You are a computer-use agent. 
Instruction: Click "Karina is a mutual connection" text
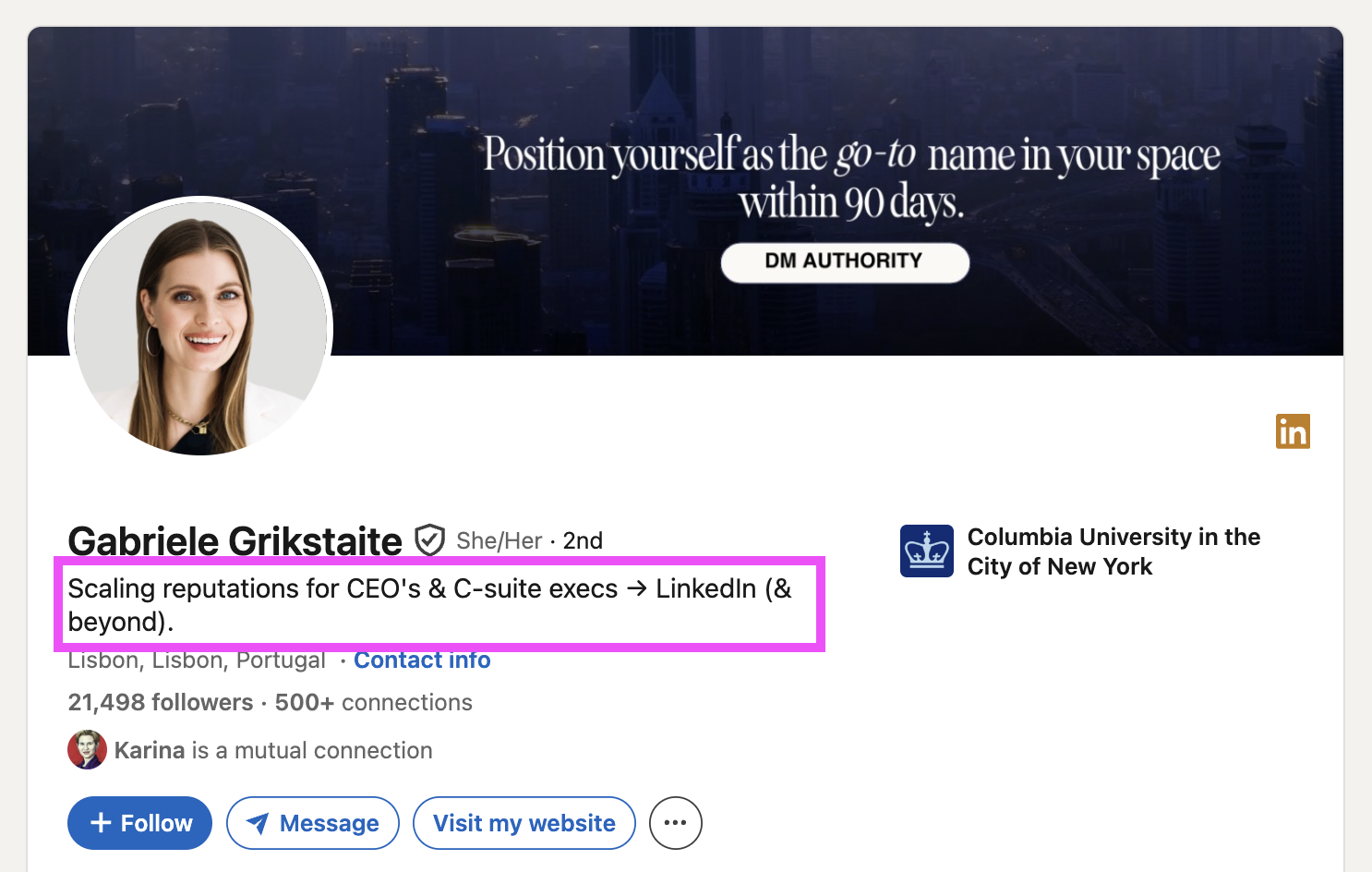tap(272, 750)
